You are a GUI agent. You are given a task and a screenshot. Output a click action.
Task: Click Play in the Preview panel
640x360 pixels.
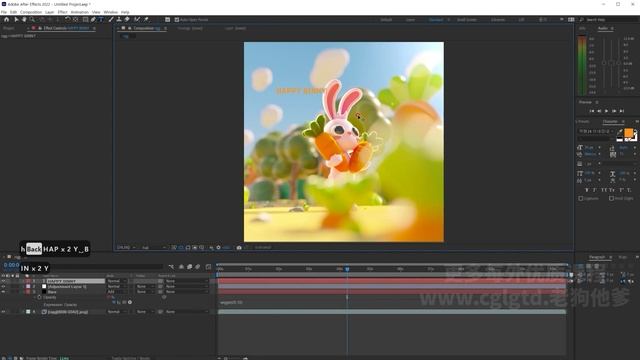click(607, 111)
